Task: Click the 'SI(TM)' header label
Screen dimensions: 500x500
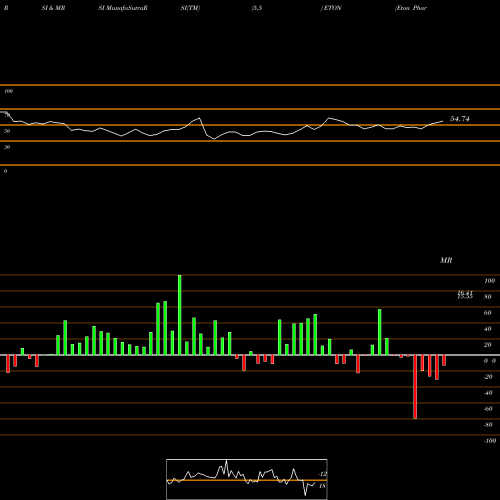Action: (190, 8)
